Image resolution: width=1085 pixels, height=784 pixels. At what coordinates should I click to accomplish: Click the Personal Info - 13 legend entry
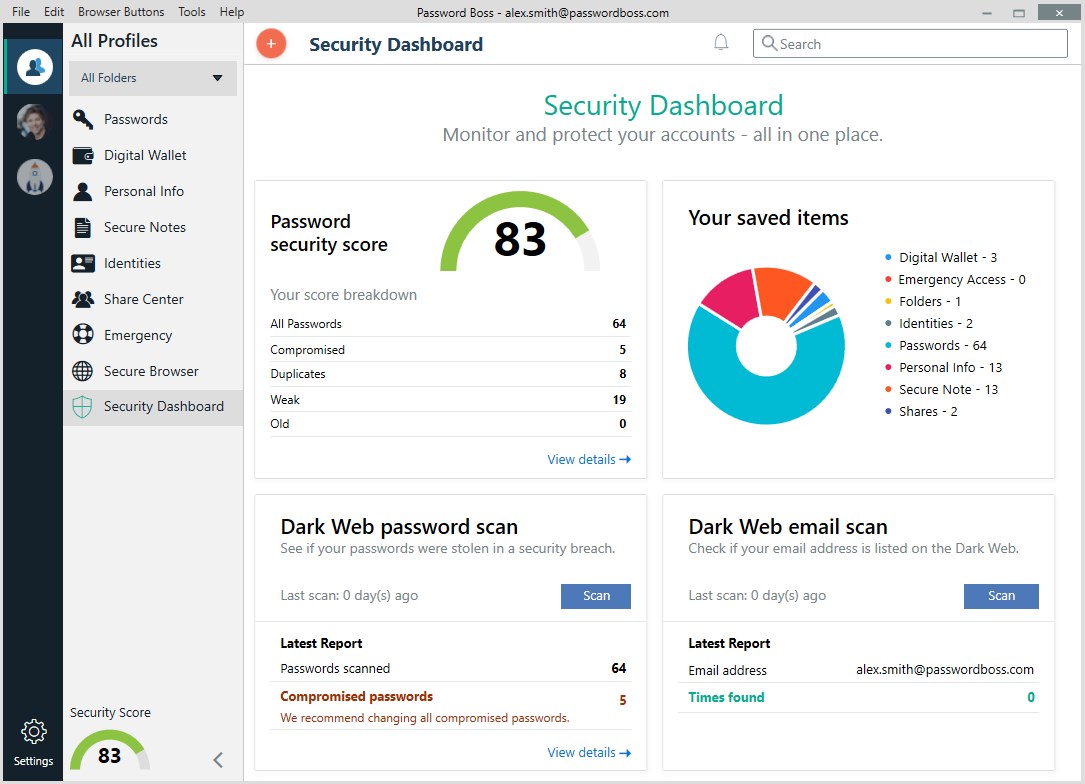(x=943, y=367)
